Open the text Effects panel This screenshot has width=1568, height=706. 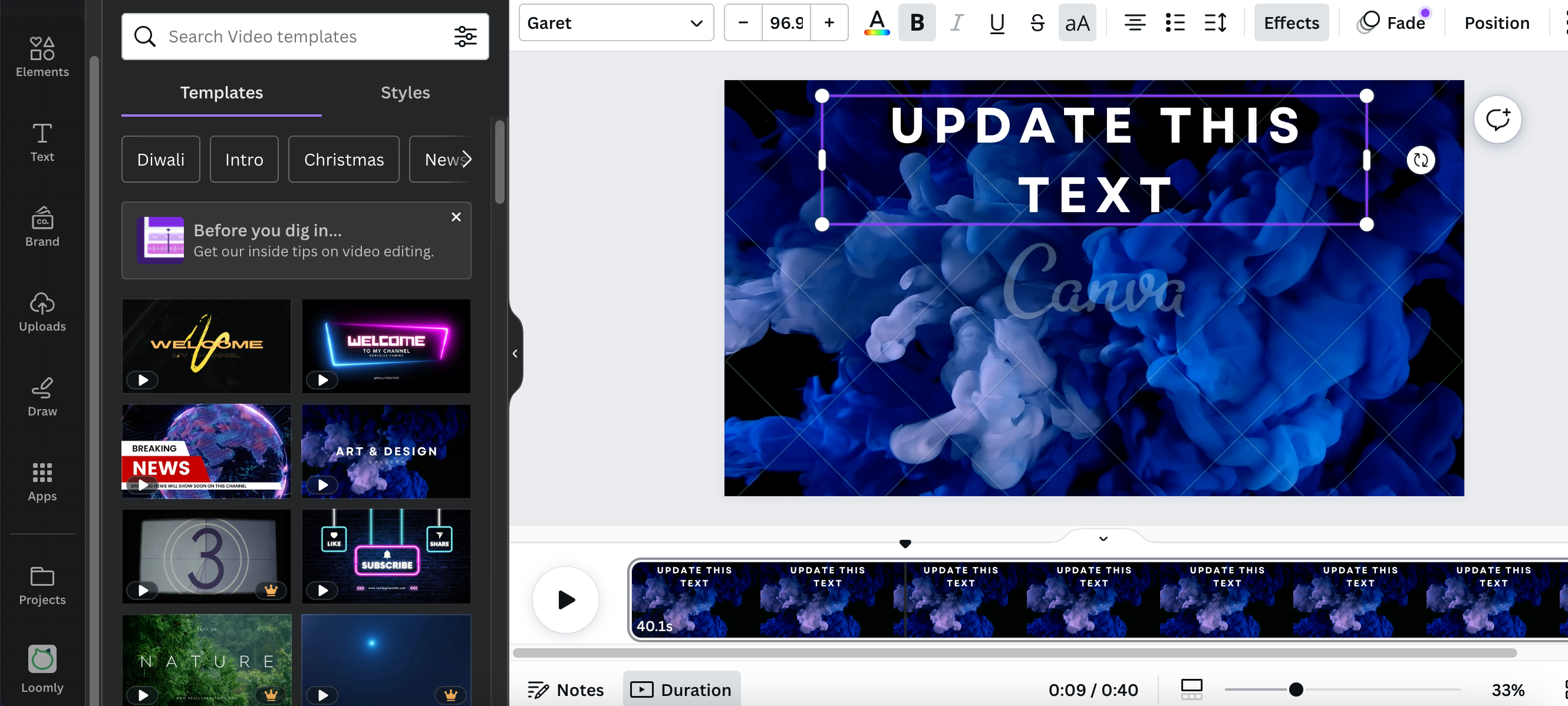[1291, 22]
